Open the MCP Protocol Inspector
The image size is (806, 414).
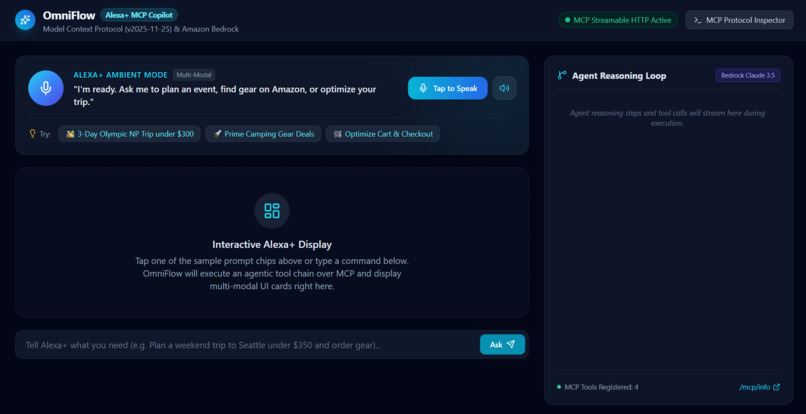pyautogui.click(x=739, y=20)
